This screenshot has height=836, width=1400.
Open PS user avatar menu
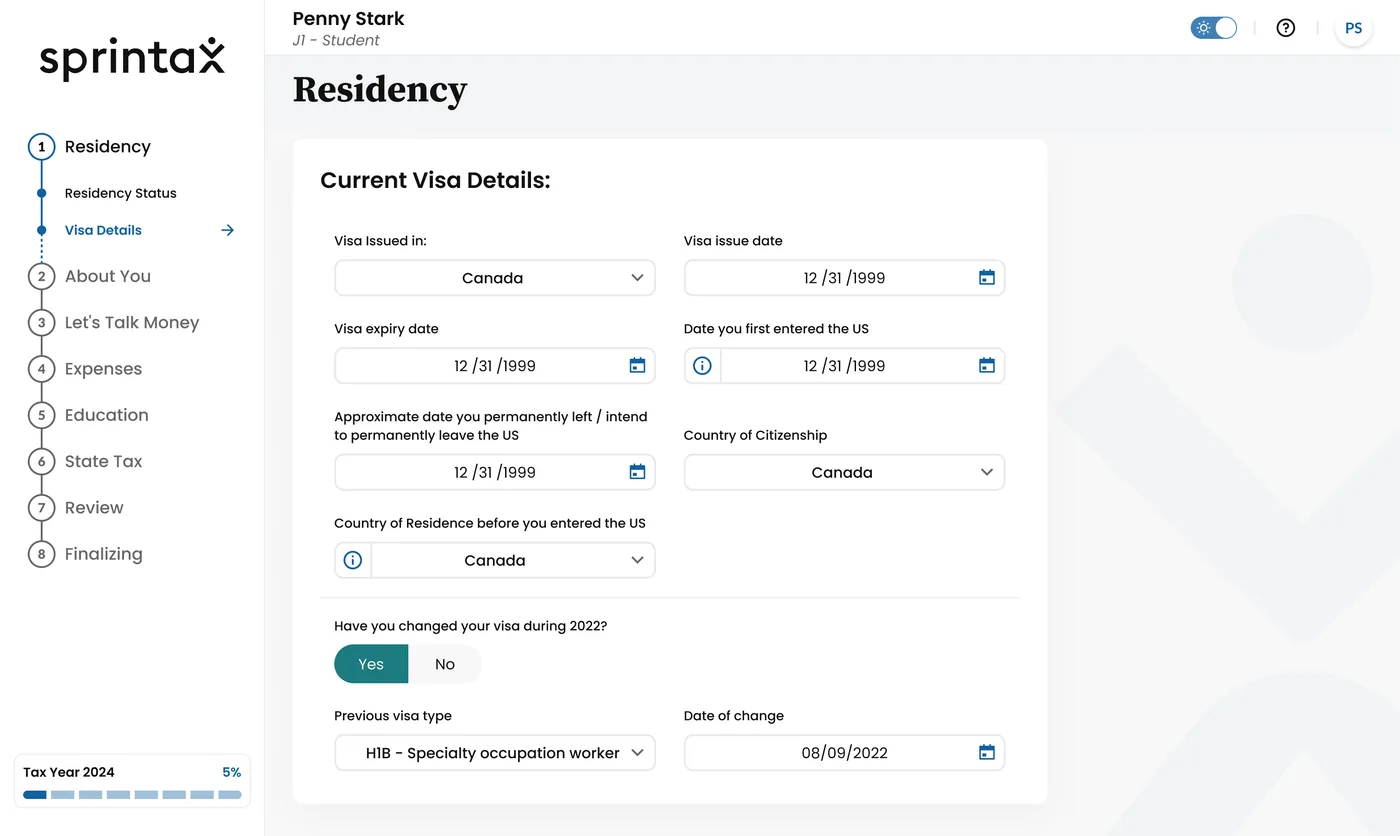click(x=1353, y=28)
